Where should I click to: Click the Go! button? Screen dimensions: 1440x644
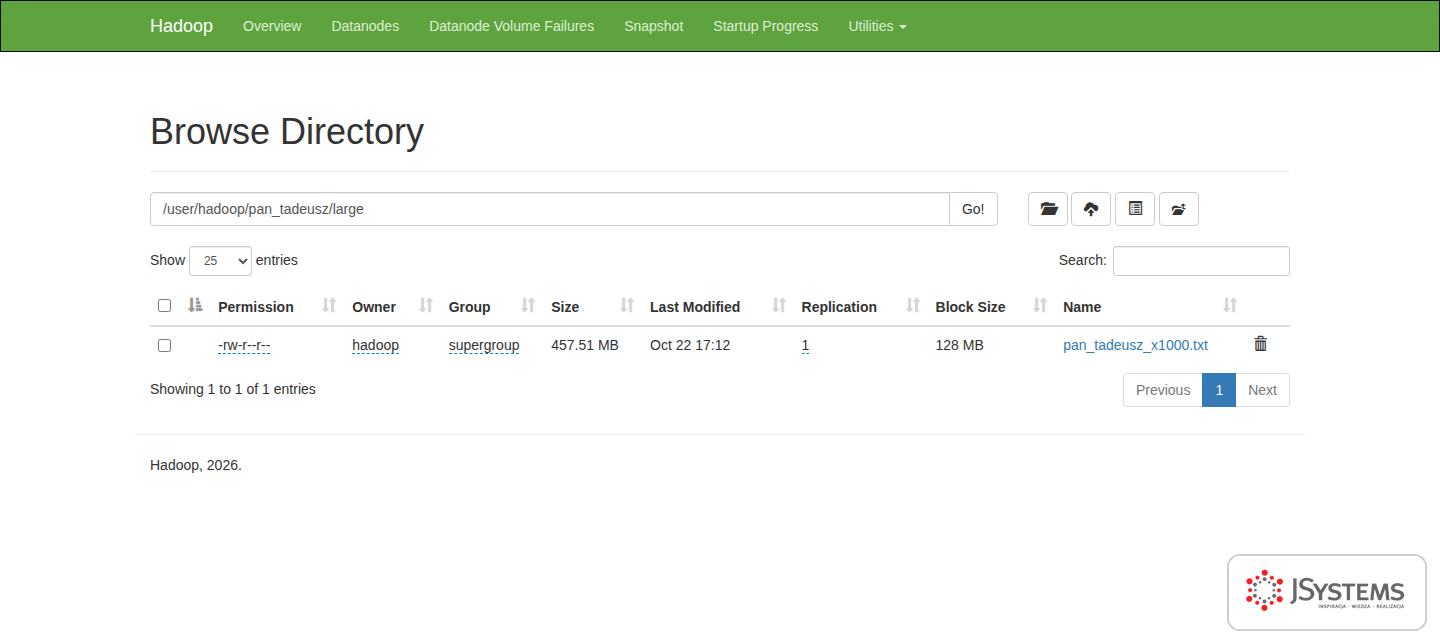(973, 209)
